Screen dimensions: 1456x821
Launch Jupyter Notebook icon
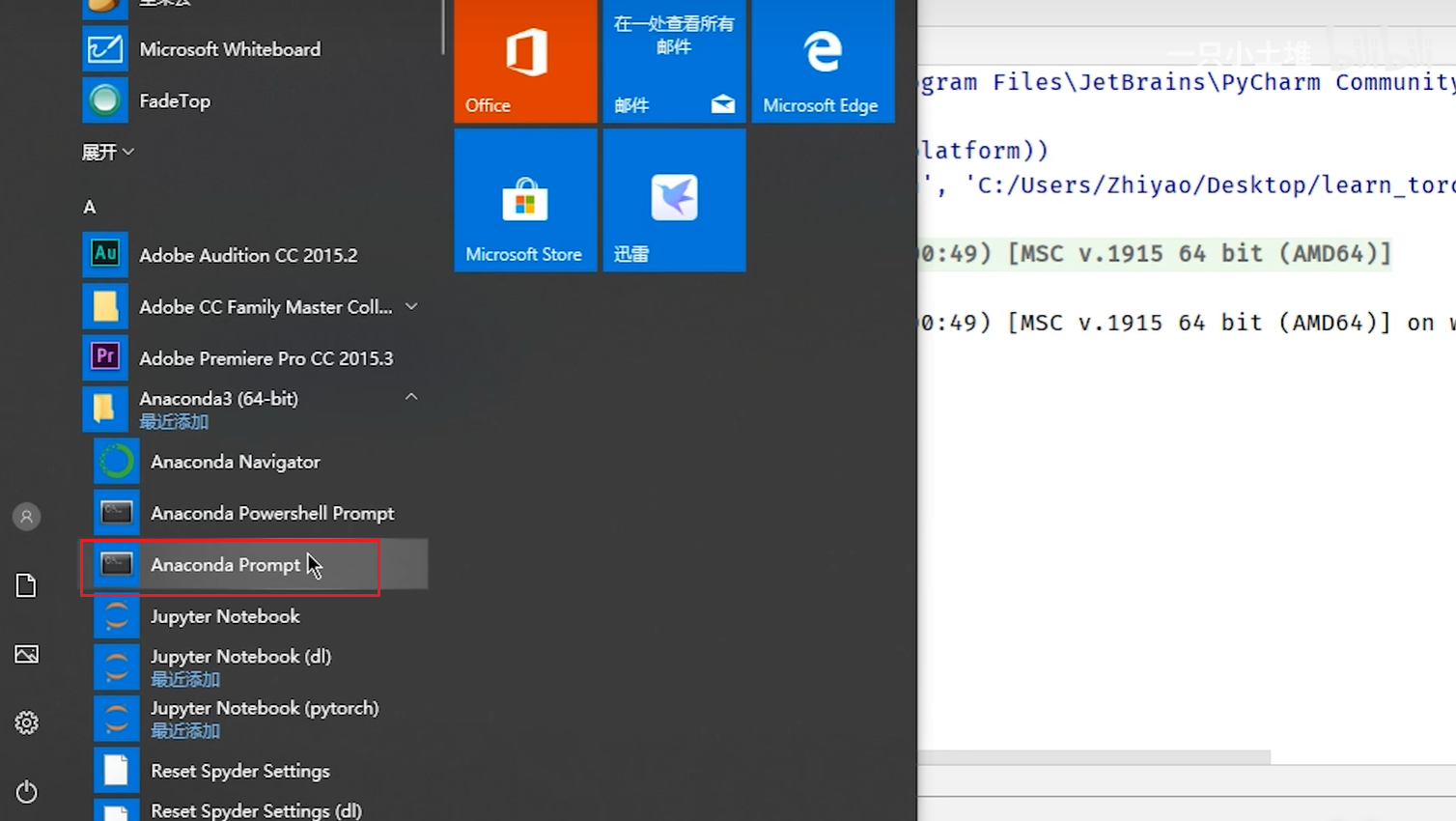click(116, 616)
